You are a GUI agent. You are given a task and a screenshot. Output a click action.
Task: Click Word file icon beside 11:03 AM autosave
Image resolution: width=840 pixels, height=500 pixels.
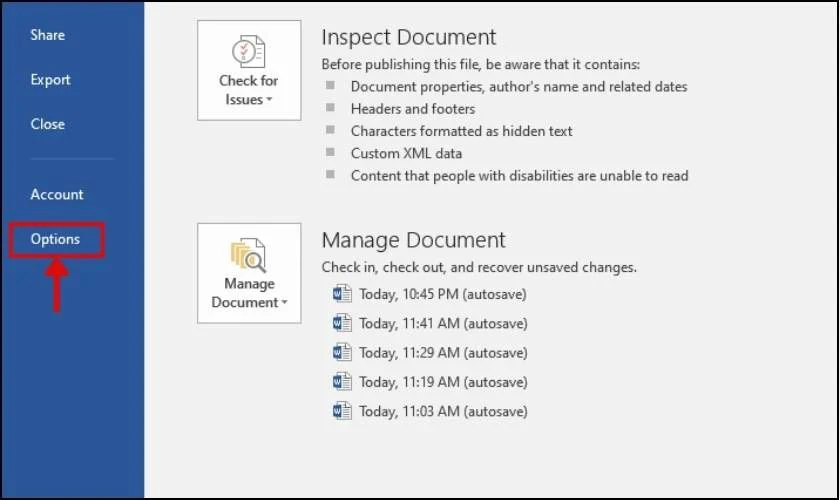point(342,411)
